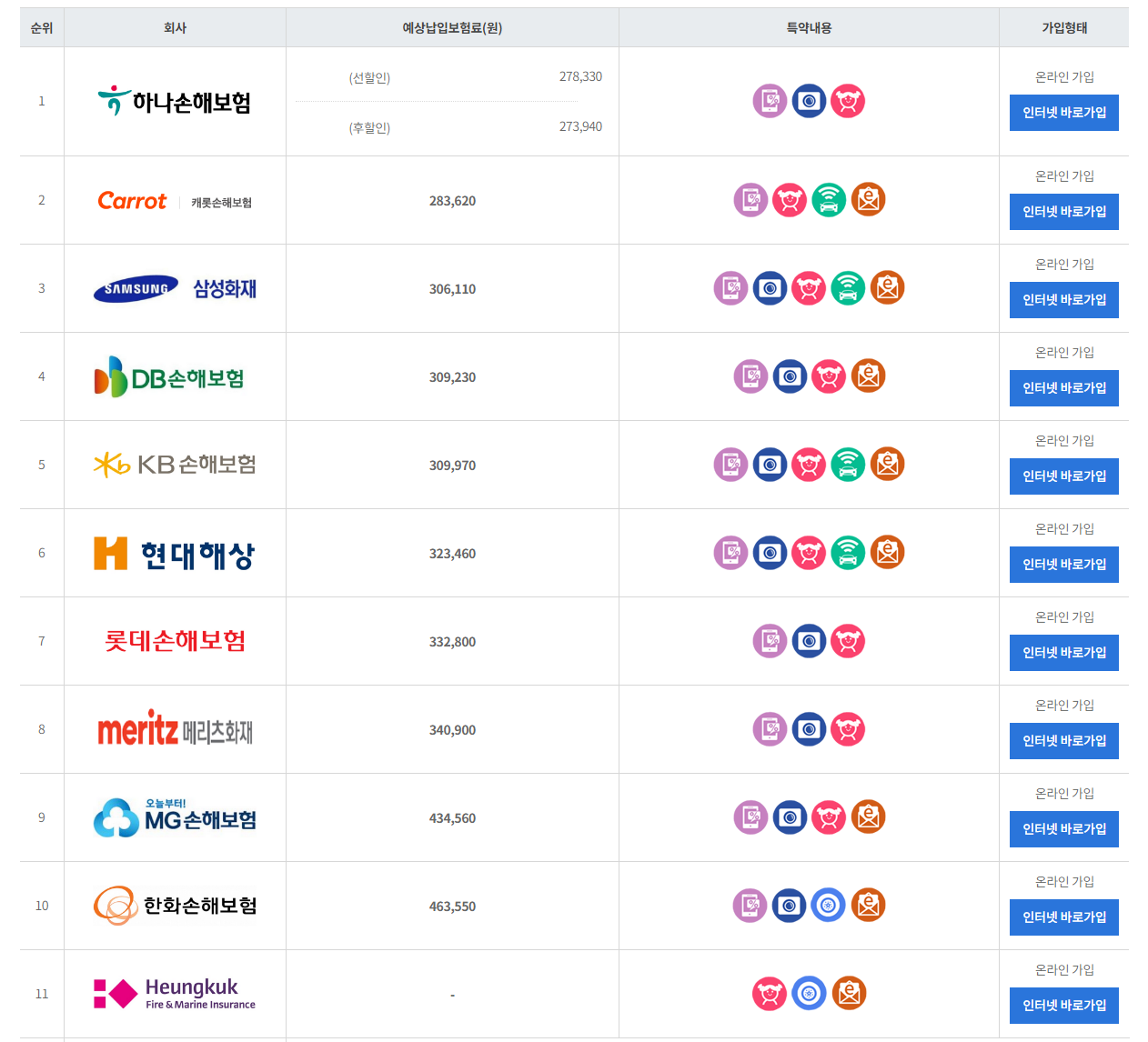Click the pink child icon in Carrot row
This screenshot has width=1148, height=1042.
tap(790, 200)
